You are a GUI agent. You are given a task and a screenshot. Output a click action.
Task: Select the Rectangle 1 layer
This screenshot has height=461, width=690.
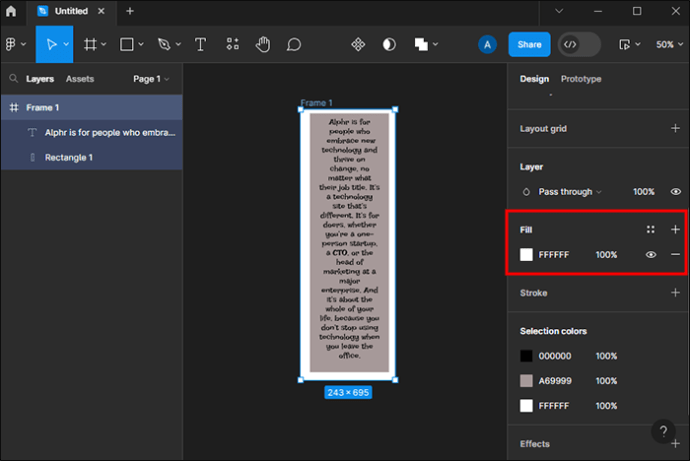point(69,157)
